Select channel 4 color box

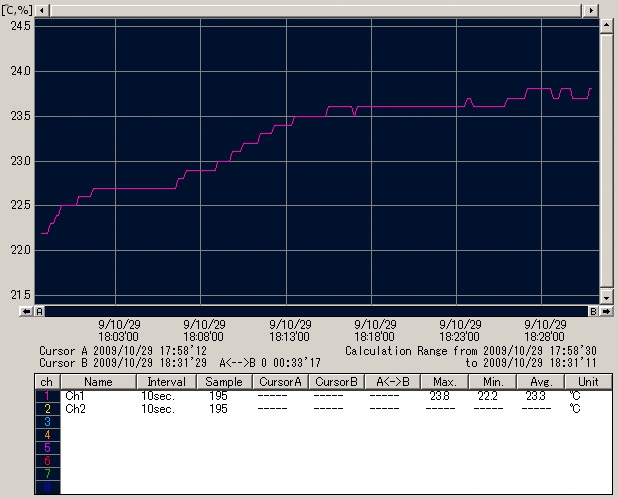47,435
